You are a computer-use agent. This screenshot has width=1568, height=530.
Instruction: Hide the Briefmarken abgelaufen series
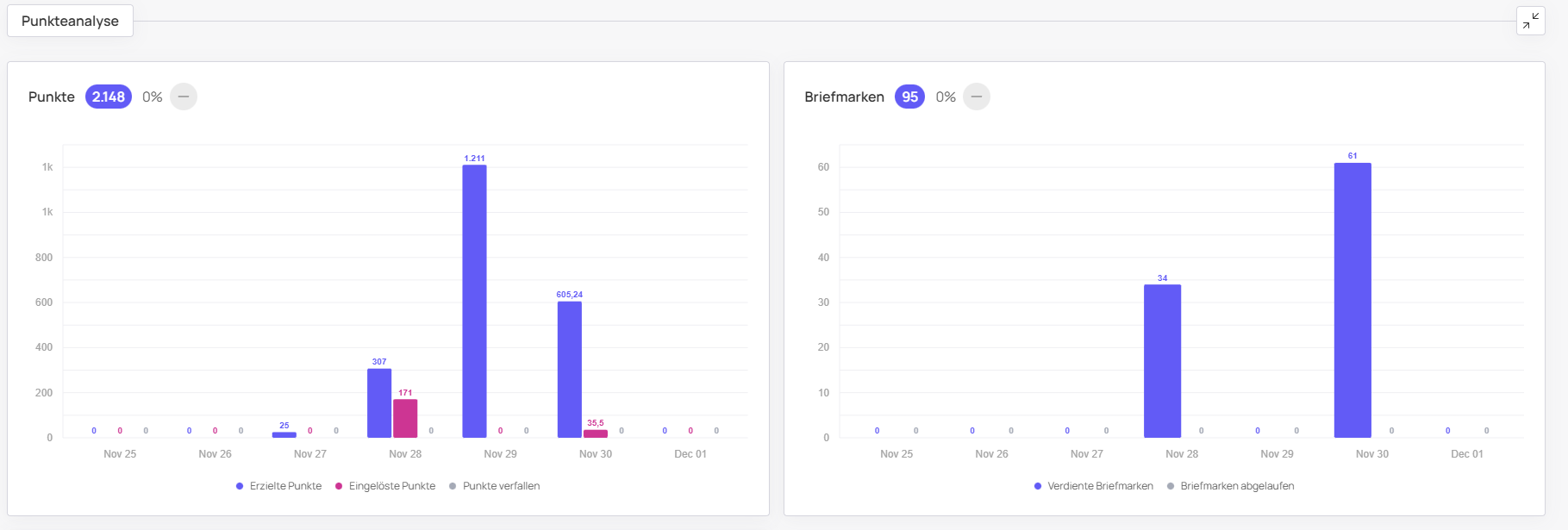[1236, 486]
